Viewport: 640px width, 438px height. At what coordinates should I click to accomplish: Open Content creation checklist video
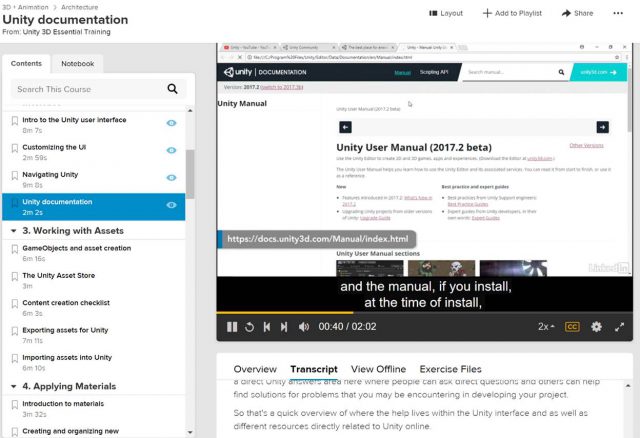click(x=66, y=303)
